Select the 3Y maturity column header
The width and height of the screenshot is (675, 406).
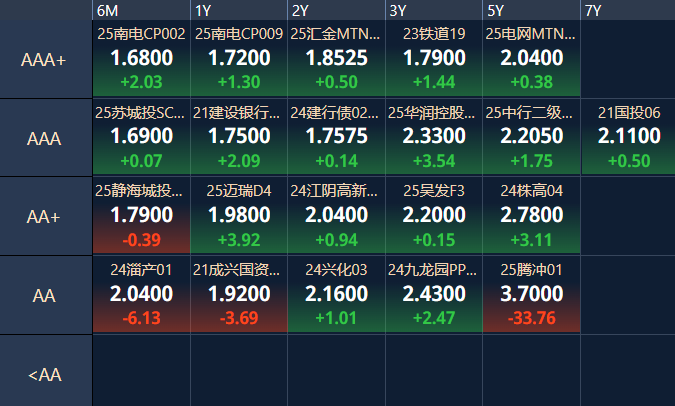pos(434,10)
